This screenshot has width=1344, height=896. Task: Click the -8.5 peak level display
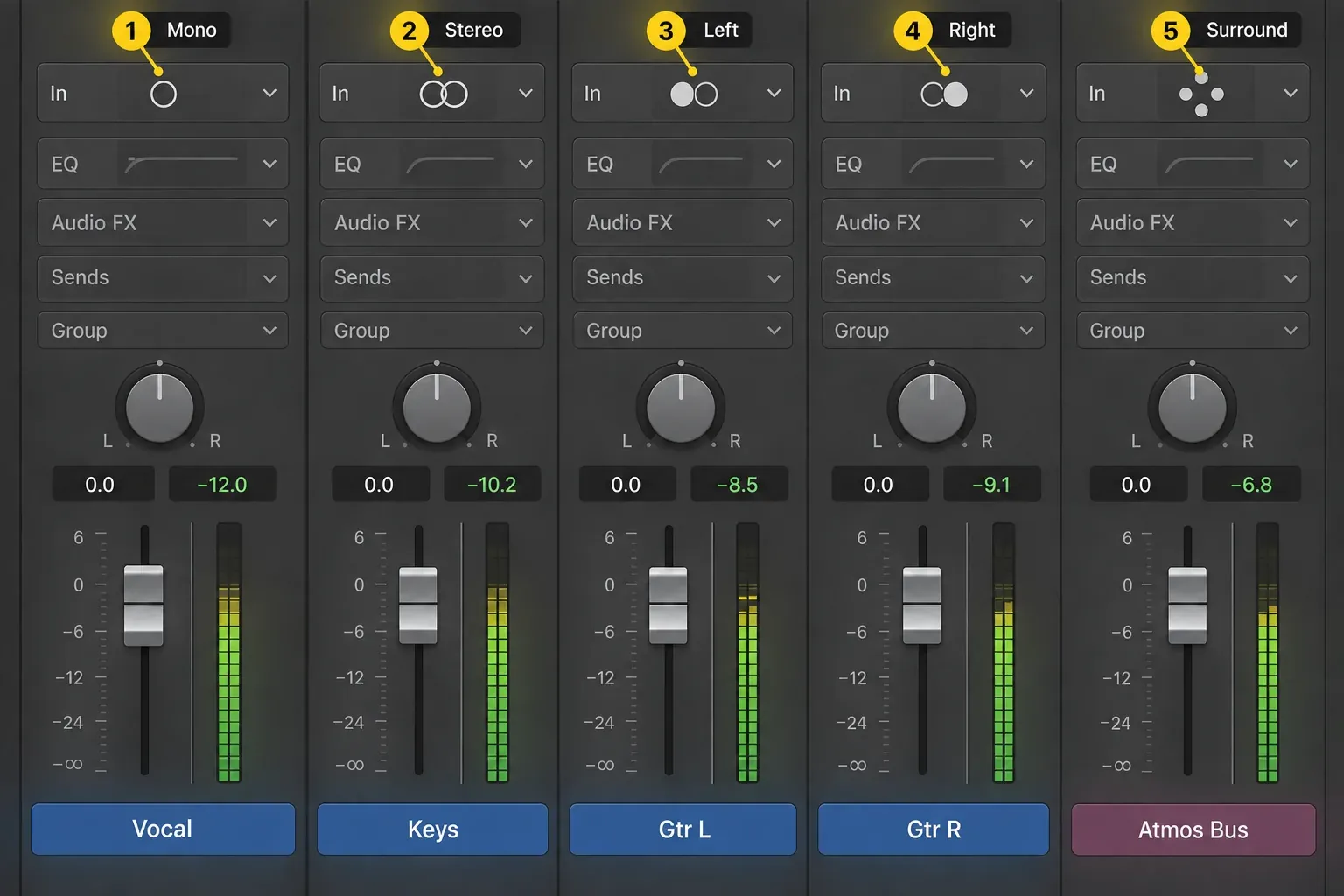738,484
